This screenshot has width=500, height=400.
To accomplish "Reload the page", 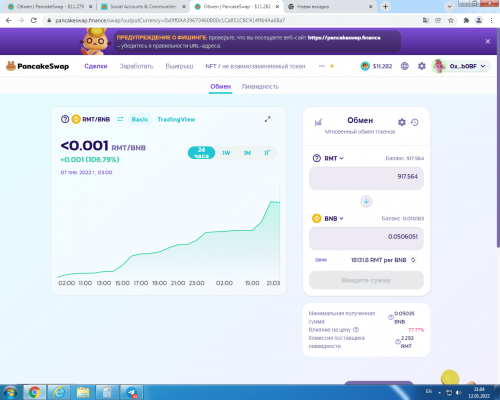I will pos(34,20).
